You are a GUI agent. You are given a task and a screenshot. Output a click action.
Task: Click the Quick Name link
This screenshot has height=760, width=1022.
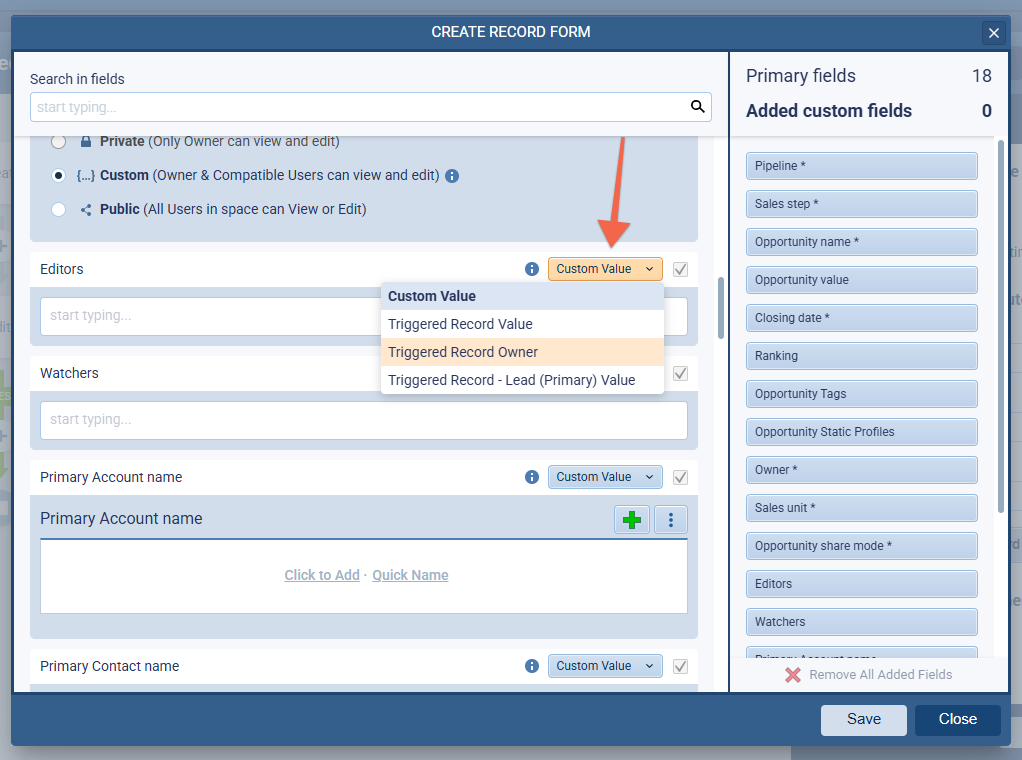tap(410, 575)
